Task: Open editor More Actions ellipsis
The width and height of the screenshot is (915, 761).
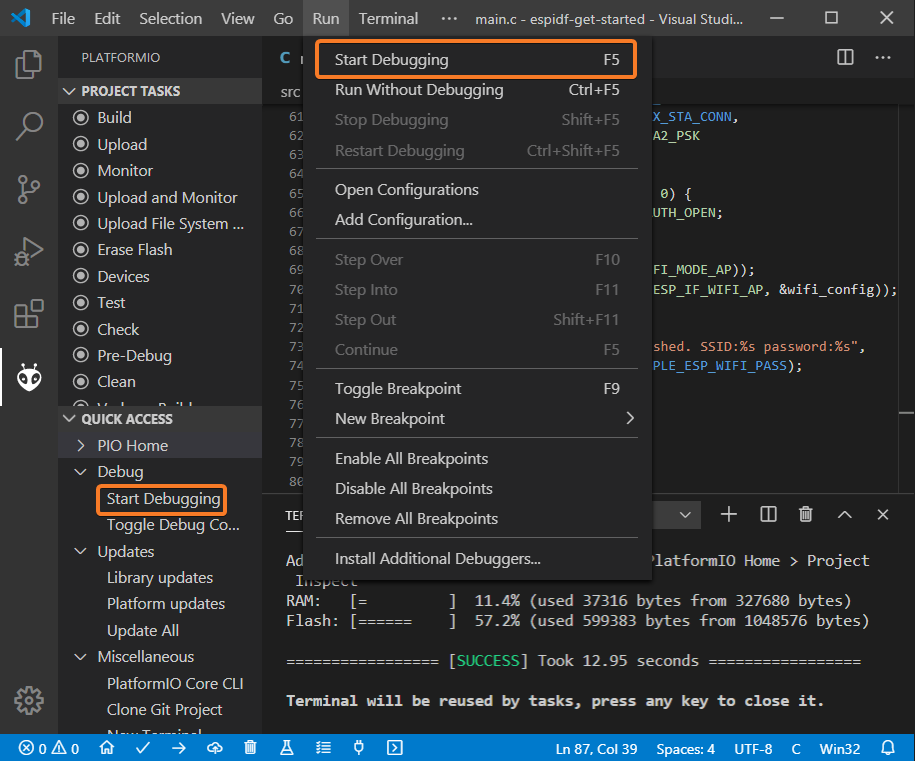Action: tap(883, 57)
